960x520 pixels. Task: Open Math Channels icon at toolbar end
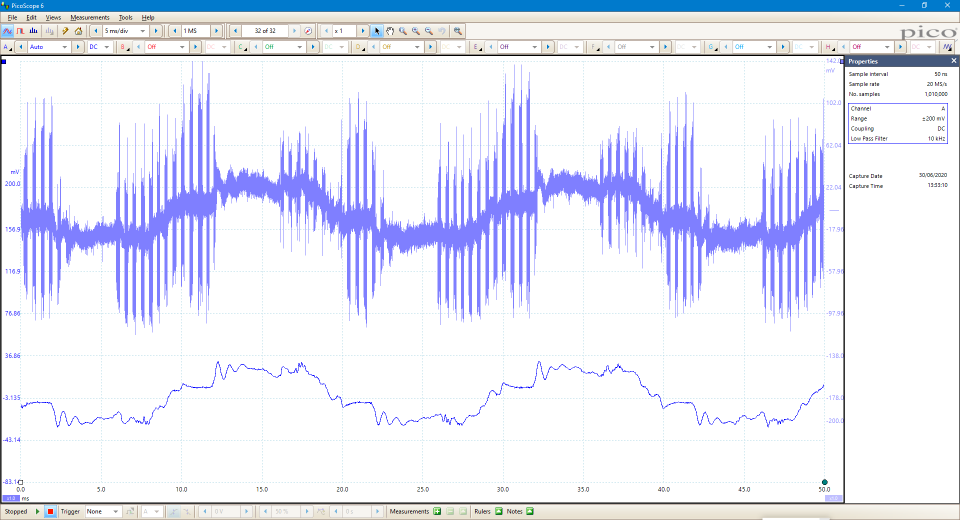pos(947,47)
